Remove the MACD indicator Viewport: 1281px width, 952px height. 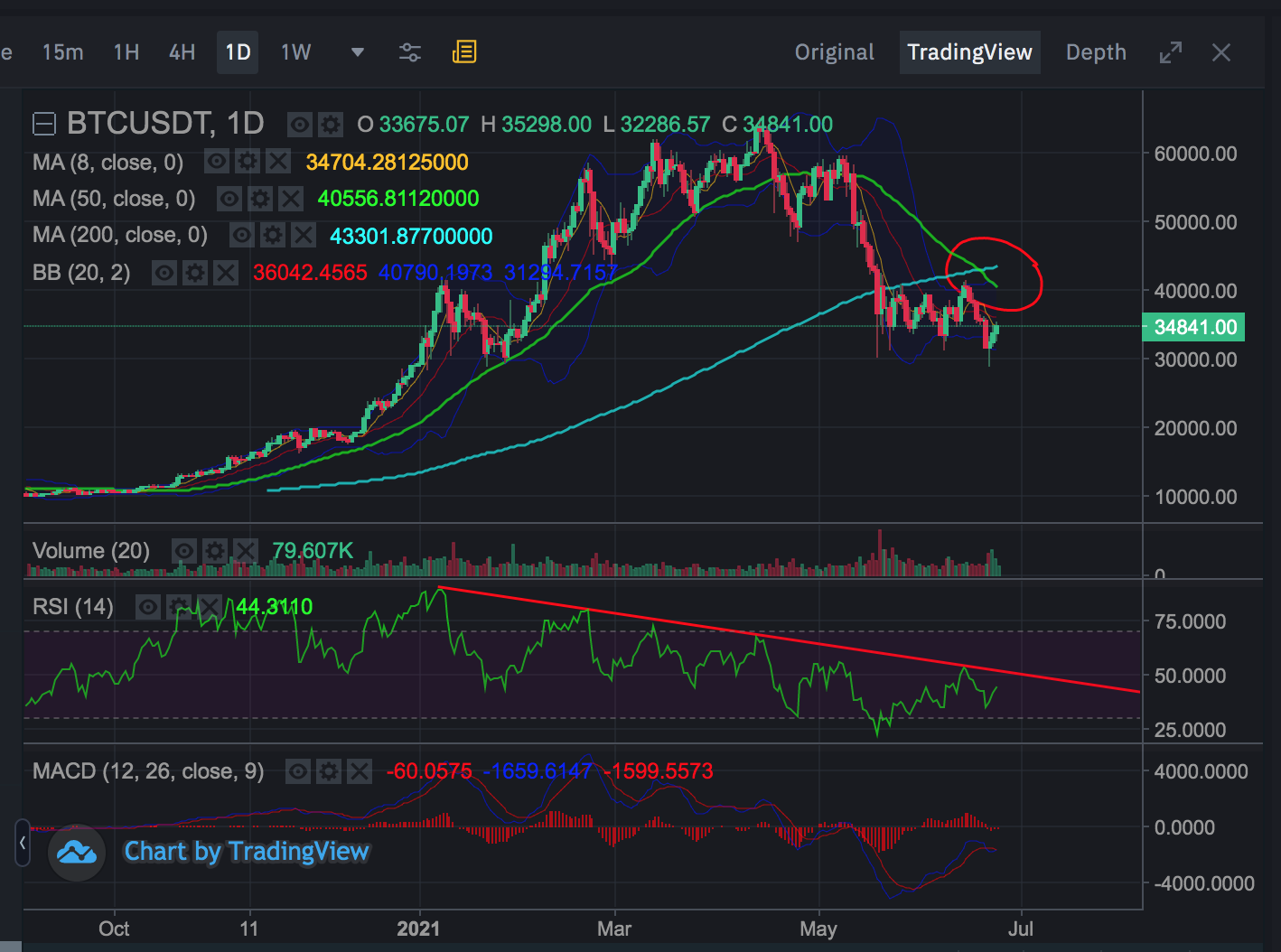coord(360,771)
